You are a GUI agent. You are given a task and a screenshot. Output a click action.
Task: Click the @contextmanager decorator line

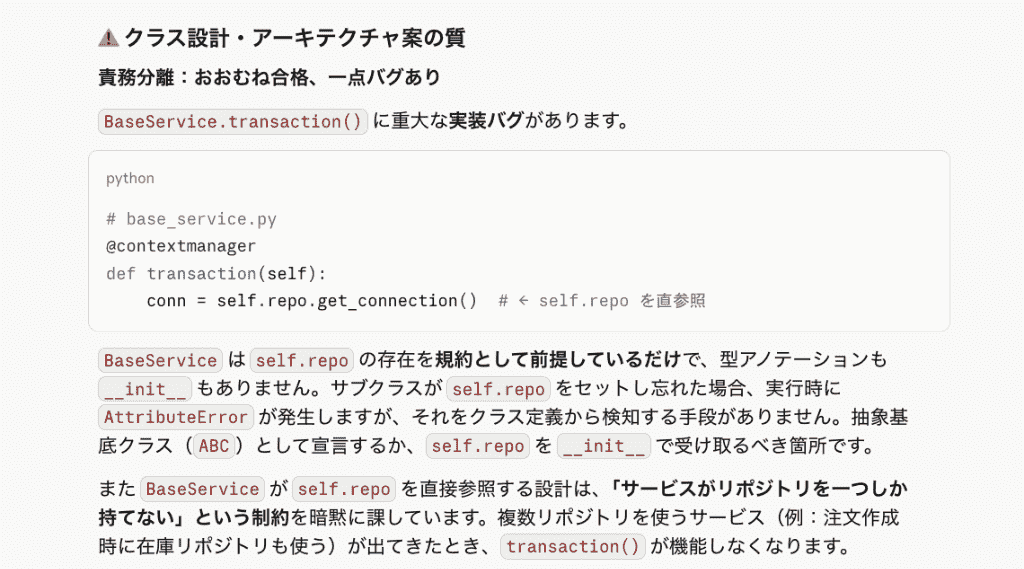click(180, 246)
